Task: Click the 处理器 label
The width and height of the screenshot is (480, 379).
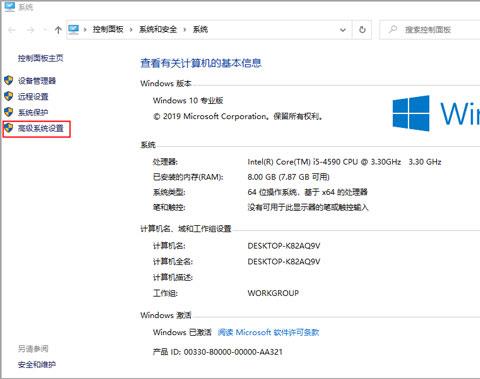Action: pyautogui.click(x=165, y=162)
